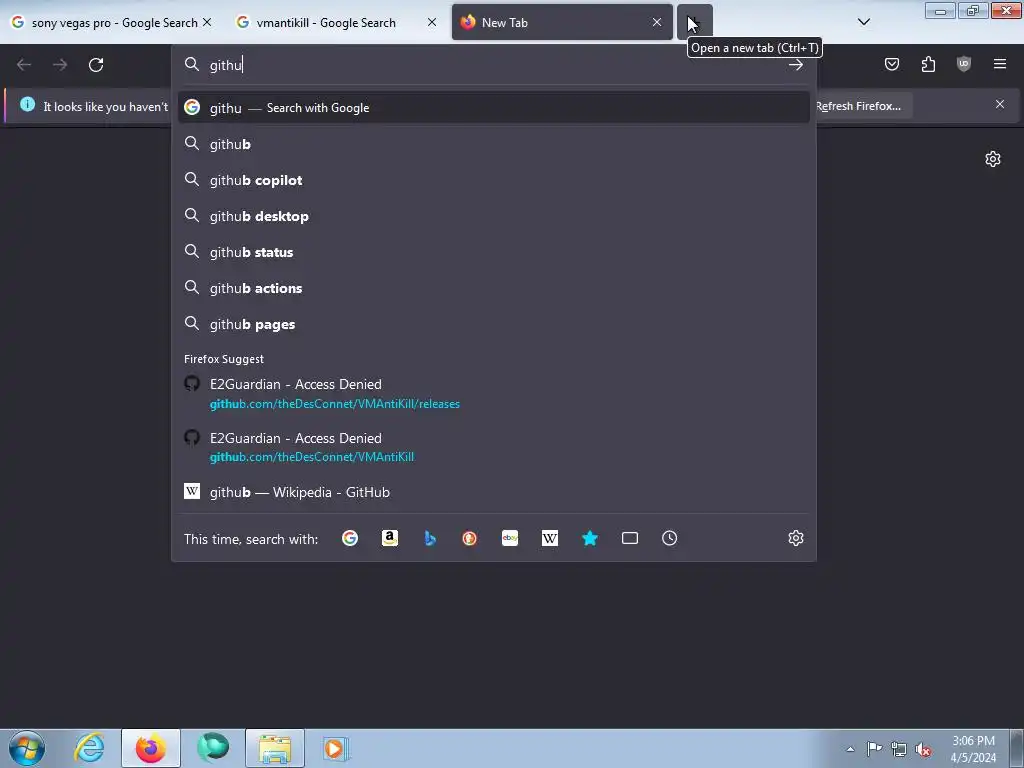Click the muted volume tray icon
Viewport: 1024px width, 768px height.
click(x=923, y=749)
